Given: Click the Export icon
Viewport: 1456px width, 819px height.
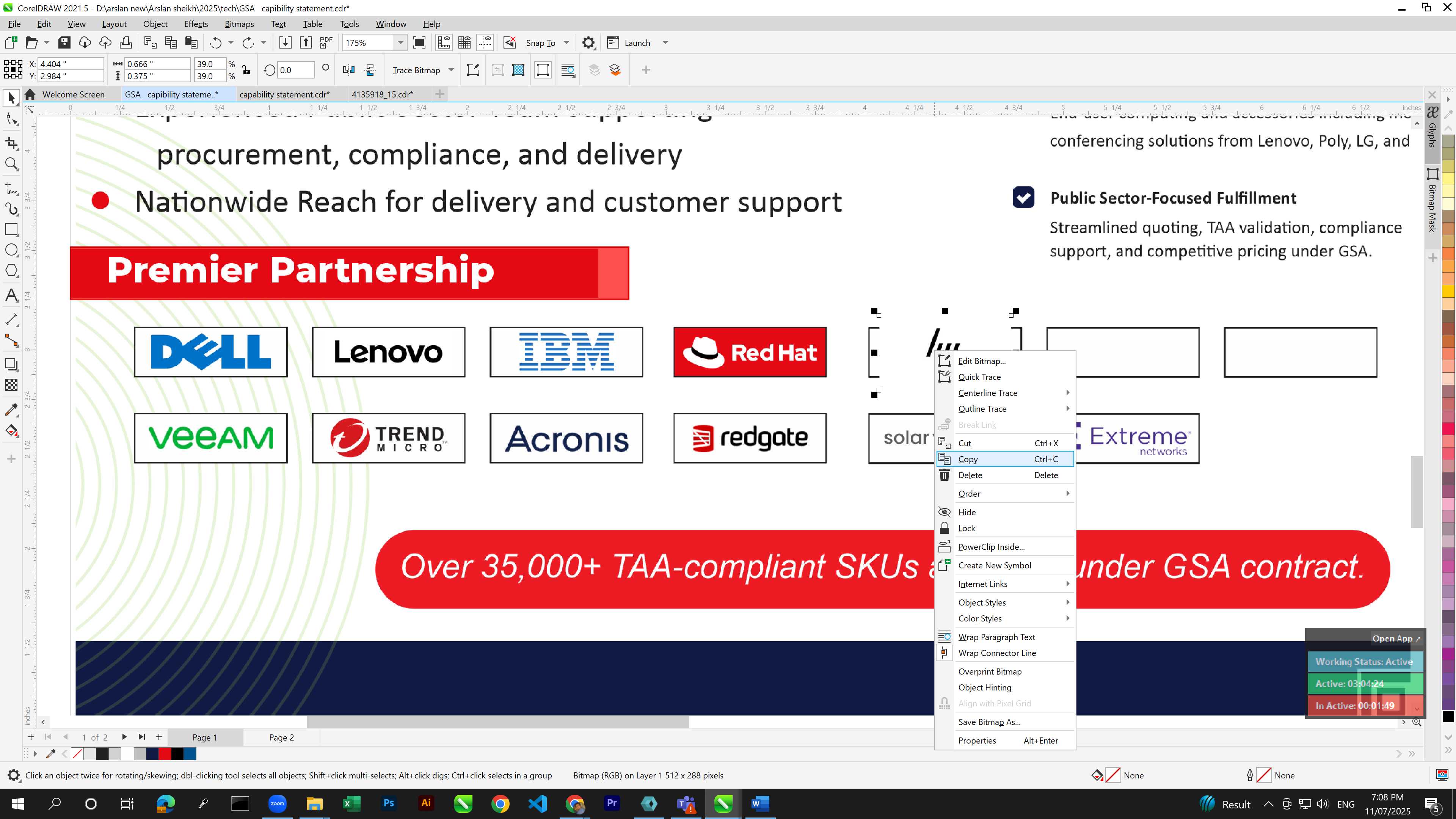Looking at the screenshot, I should click(306, 42).
